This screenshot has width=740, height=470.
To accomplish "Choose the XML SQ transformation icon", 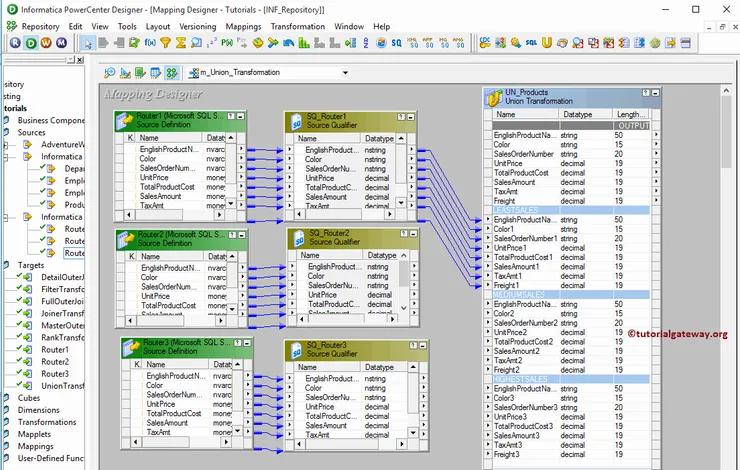I will (412, 43).
